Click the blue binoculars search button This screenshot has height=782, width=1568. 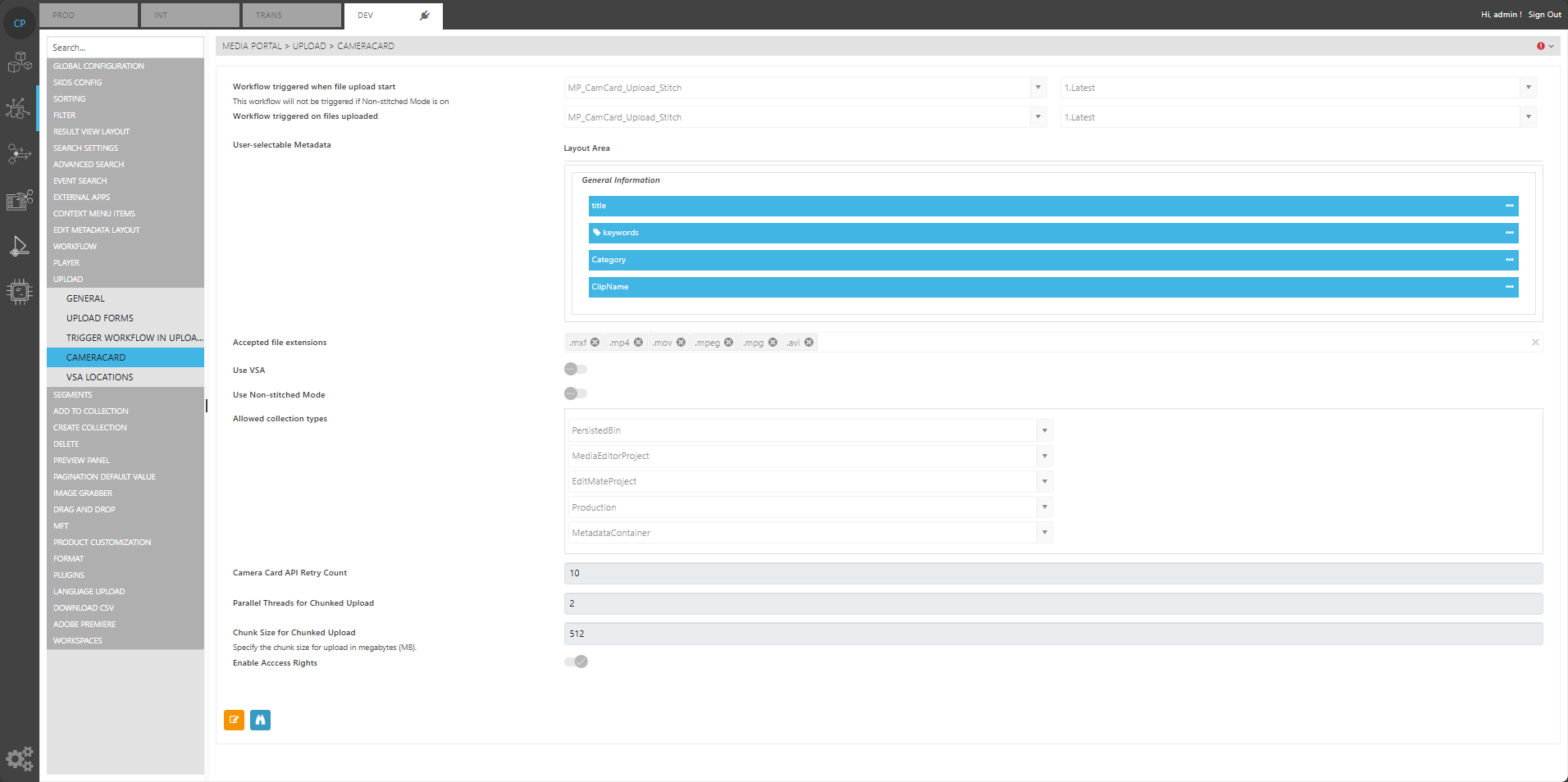(x=260, y=720)
